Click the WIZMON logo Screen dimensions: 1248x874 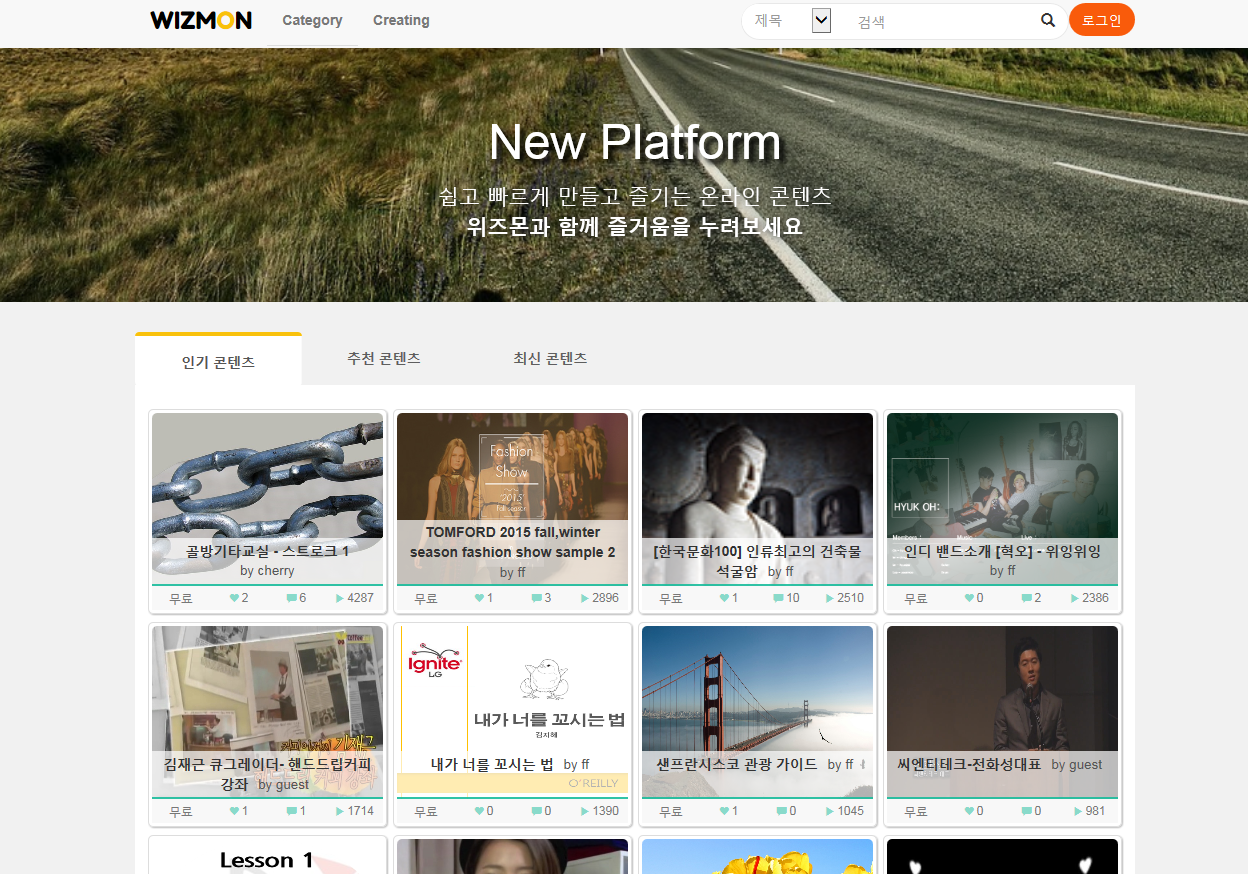pyautogui.click(x=201, y=20)
